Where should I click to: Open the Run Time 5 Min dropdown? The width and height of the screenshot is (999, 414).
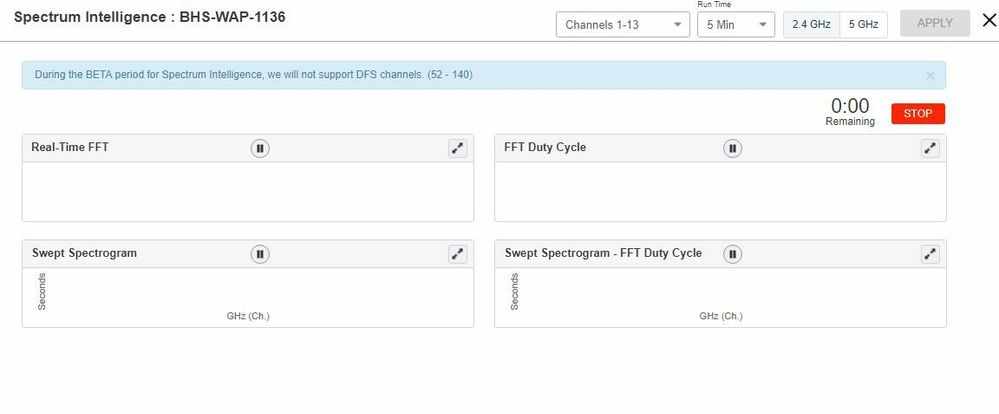[735, 24]
